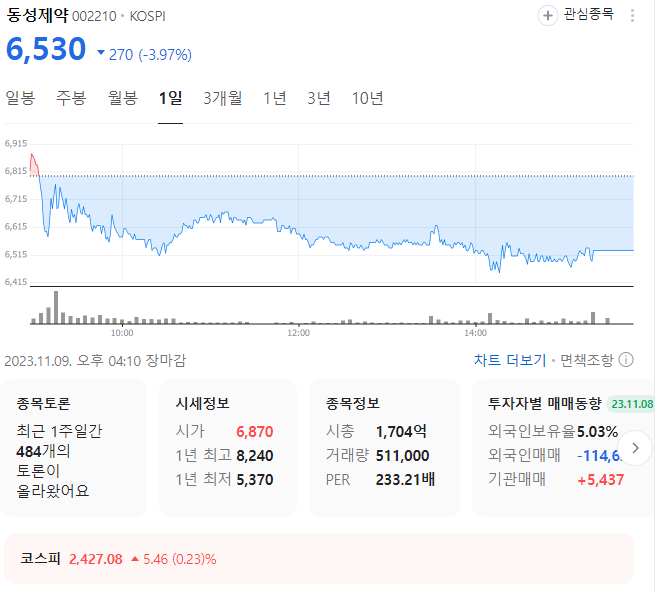Open the 면책조항 disclaimer link
The image size is (655, 591).
pos(586,360)
